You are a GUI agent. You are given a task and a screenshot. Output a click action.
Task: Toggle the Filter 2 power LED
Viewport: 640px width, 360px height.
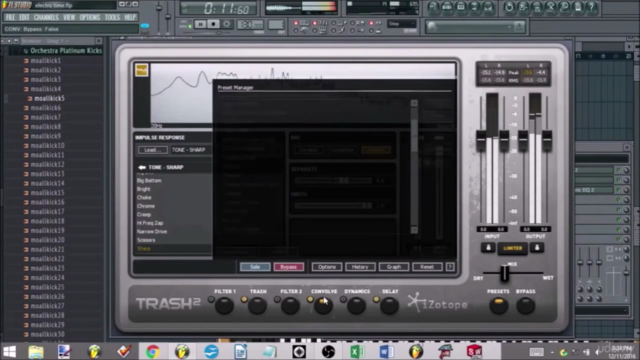click(x=277, y=300)
